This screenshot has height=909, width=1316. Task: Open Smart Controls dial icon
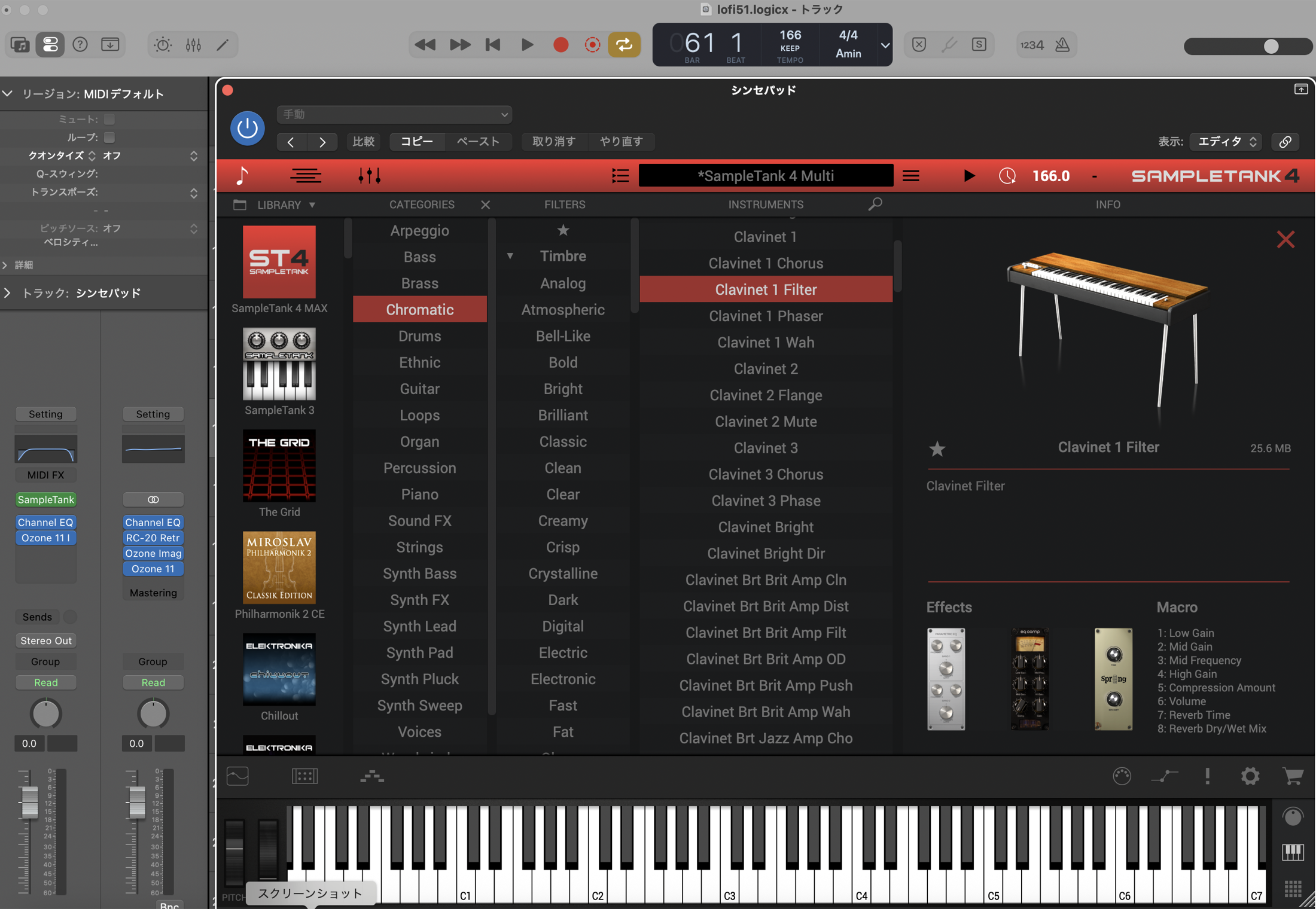tap(163, 44)
